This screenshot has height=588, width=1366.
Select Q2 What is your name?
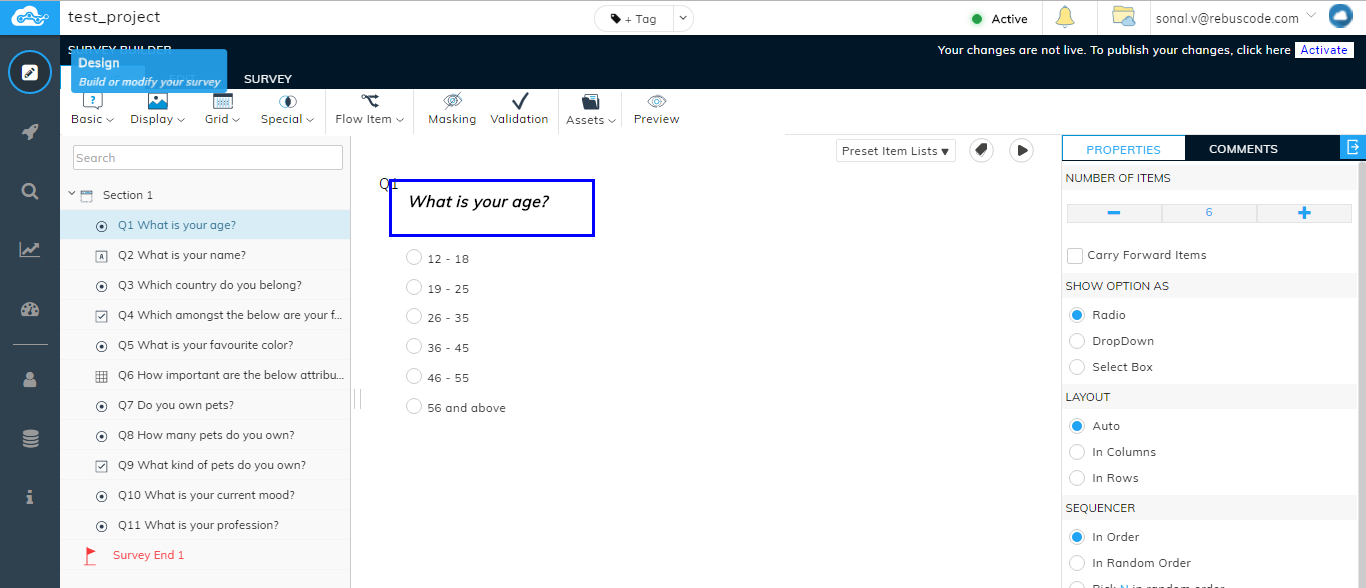click(x=205, y=255)
